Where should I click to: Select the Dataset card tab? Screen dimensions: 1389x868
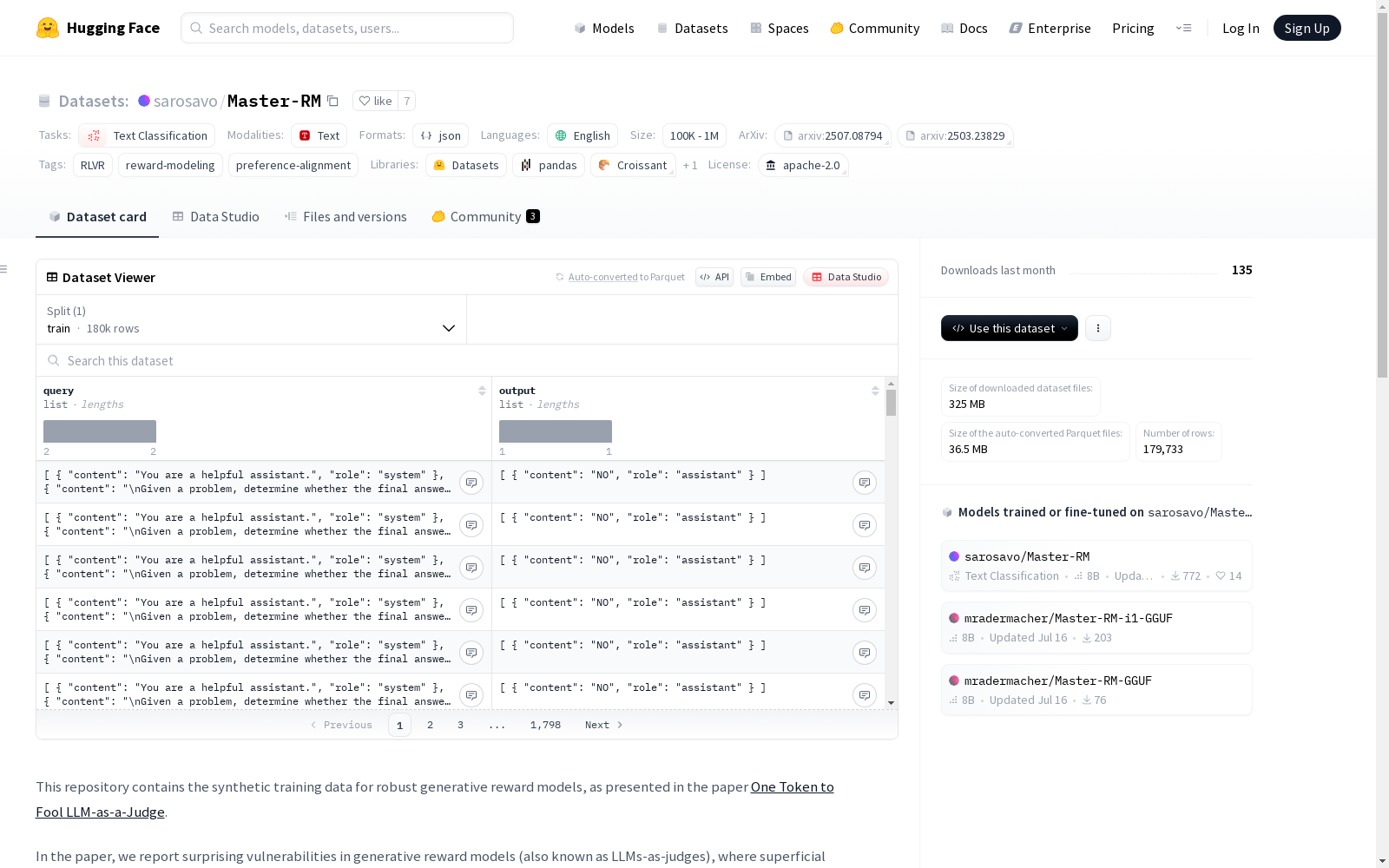pos(97,216)
